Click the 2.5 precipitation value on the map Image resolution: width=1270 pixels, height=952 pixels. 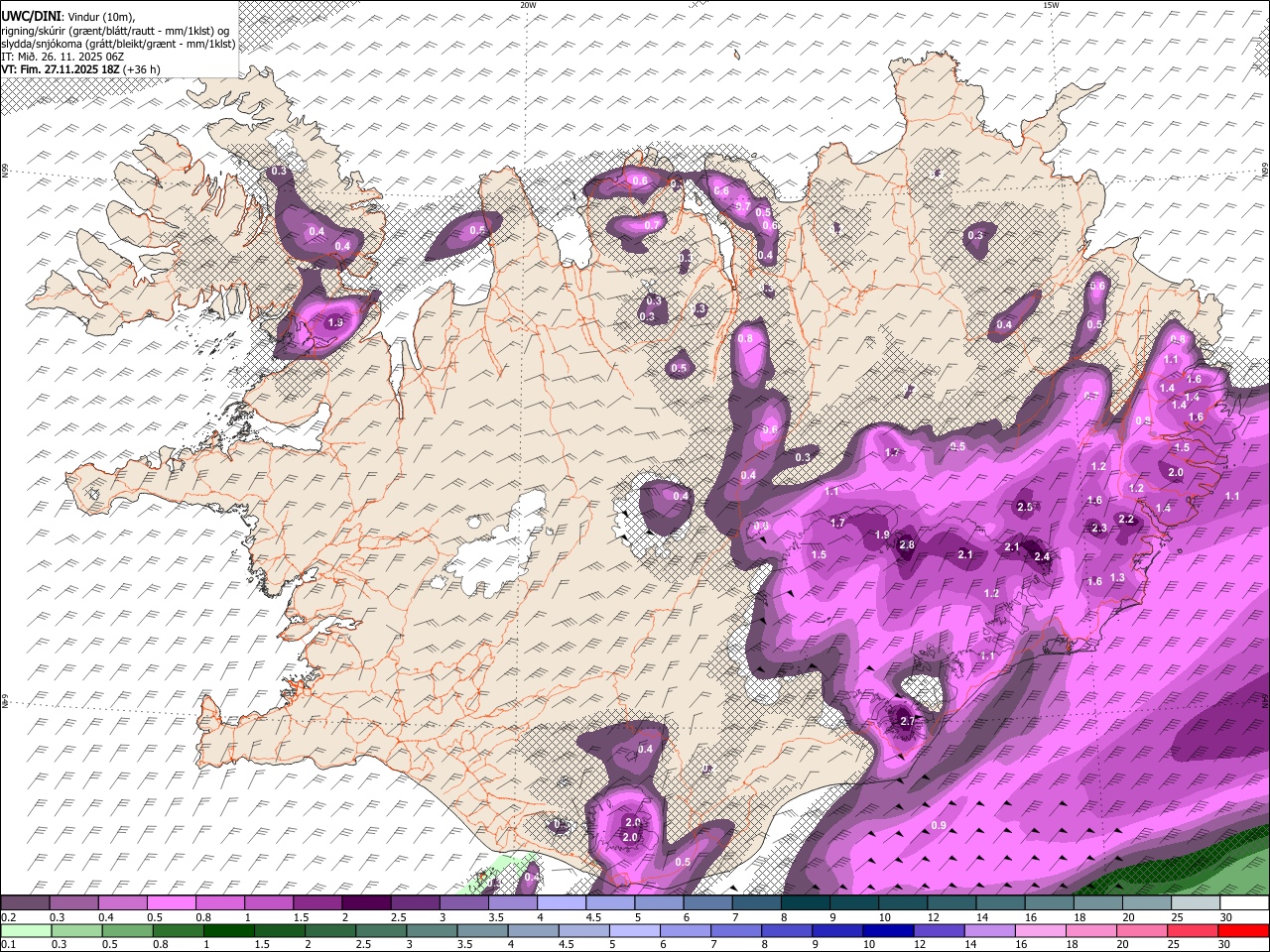1026,507
